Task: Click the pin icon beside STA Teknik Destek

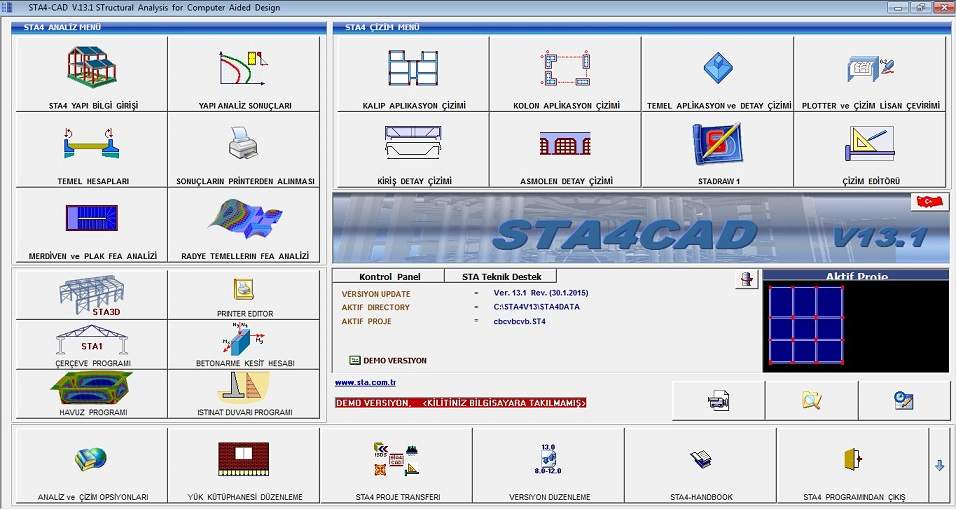Action: pos(745,279)
